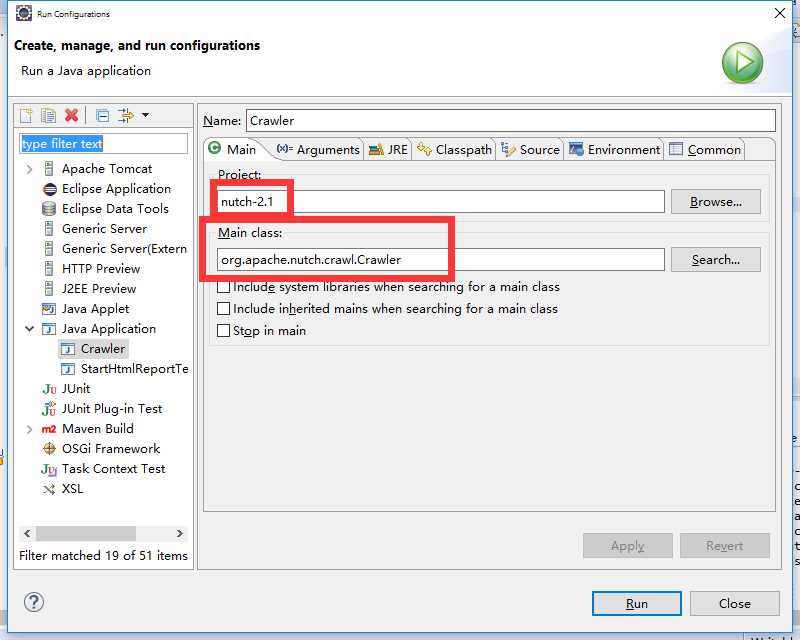Screen dimensions: 800x640
Task: Click the Apache Tomcat server icon
Action: tap(49, 168)
